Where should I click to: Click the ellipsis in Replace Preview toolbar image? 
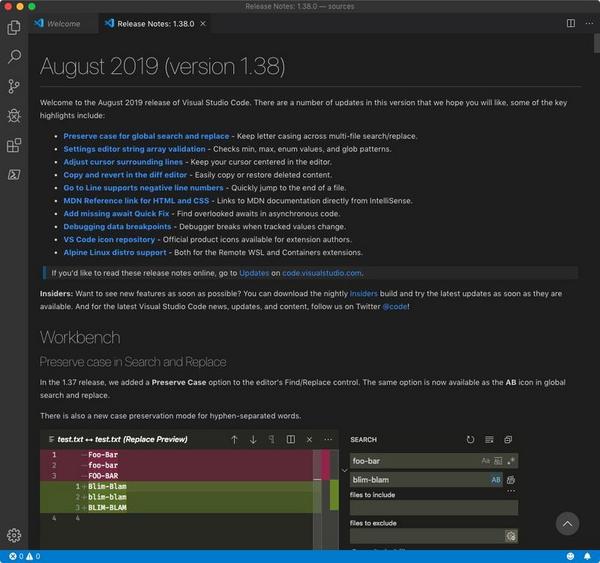click(328, 439)
